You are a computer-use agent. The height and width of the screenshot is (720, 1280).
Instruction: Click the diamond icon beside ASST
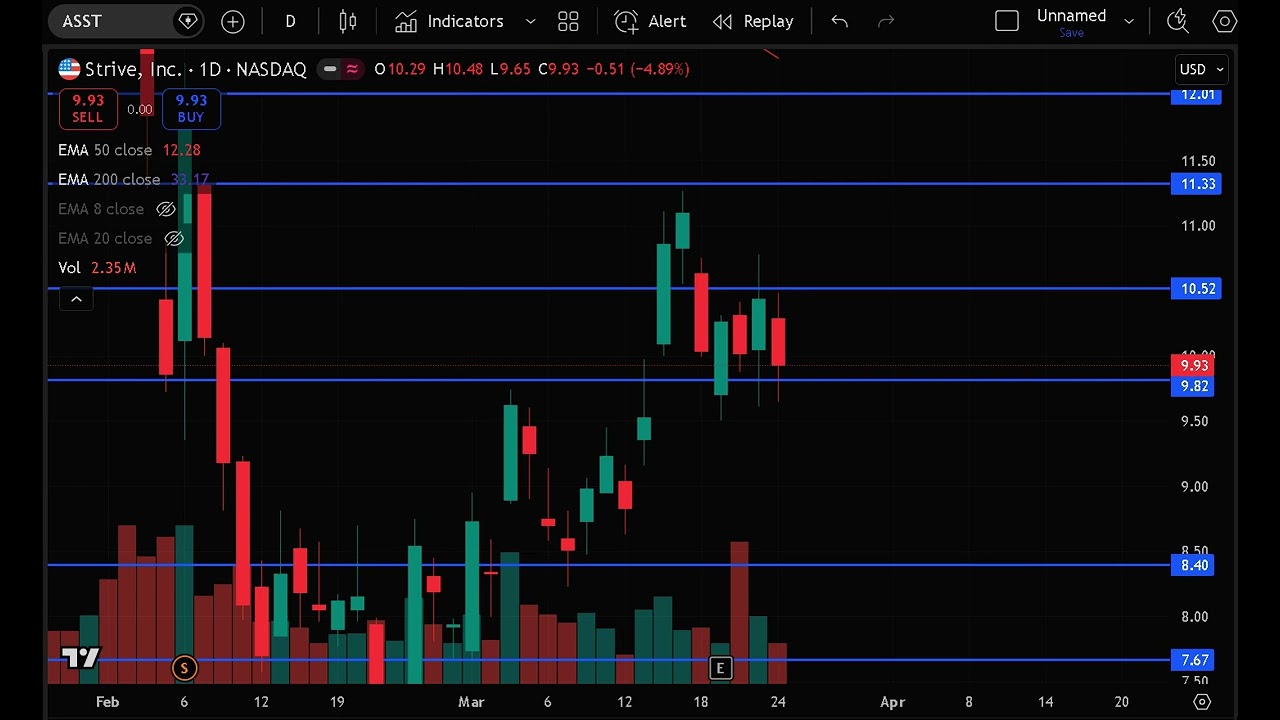187,21
